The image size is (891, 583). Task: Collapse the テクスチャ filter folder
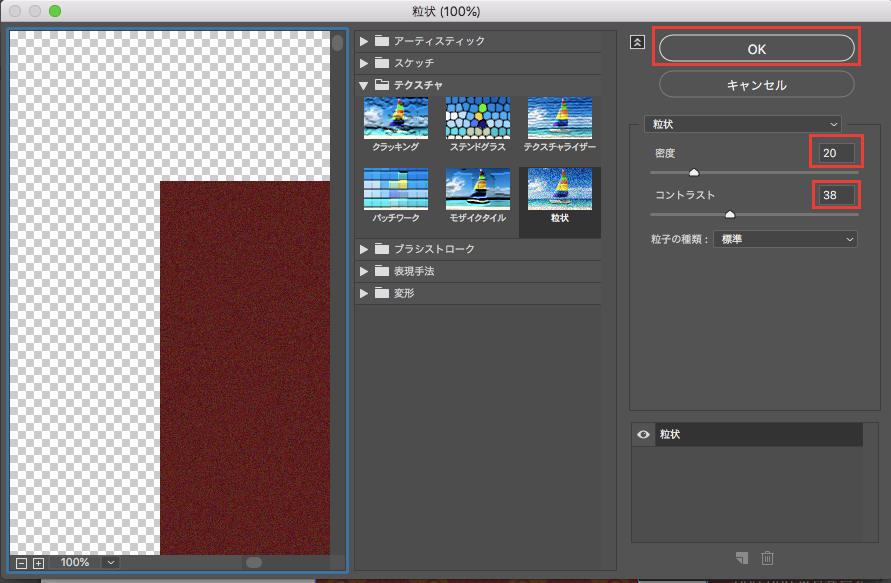coord(365,85)
